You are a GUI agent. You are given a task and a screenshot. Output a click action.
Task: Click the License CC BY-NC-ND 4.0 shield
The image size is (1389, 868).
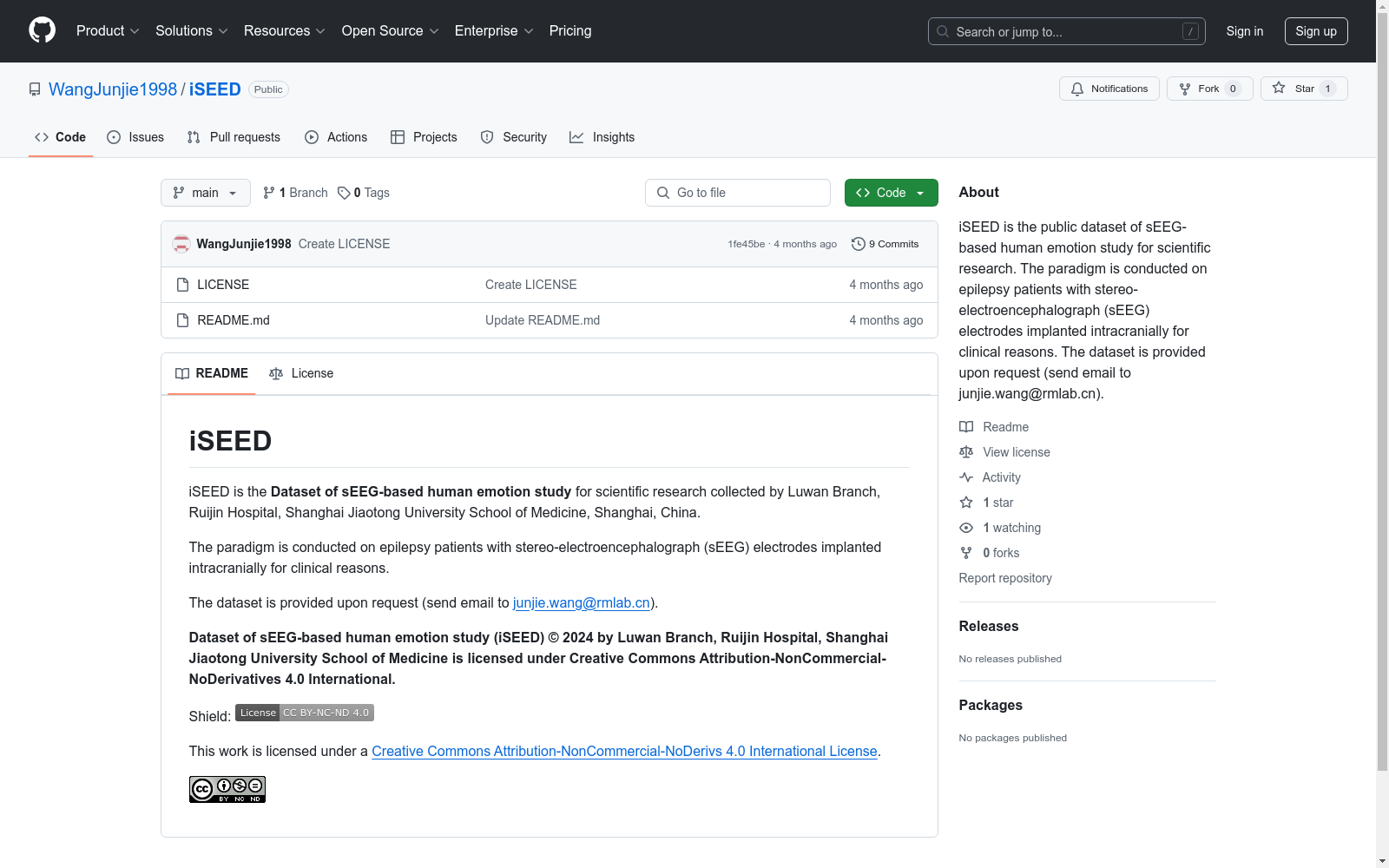click(305, 713)
